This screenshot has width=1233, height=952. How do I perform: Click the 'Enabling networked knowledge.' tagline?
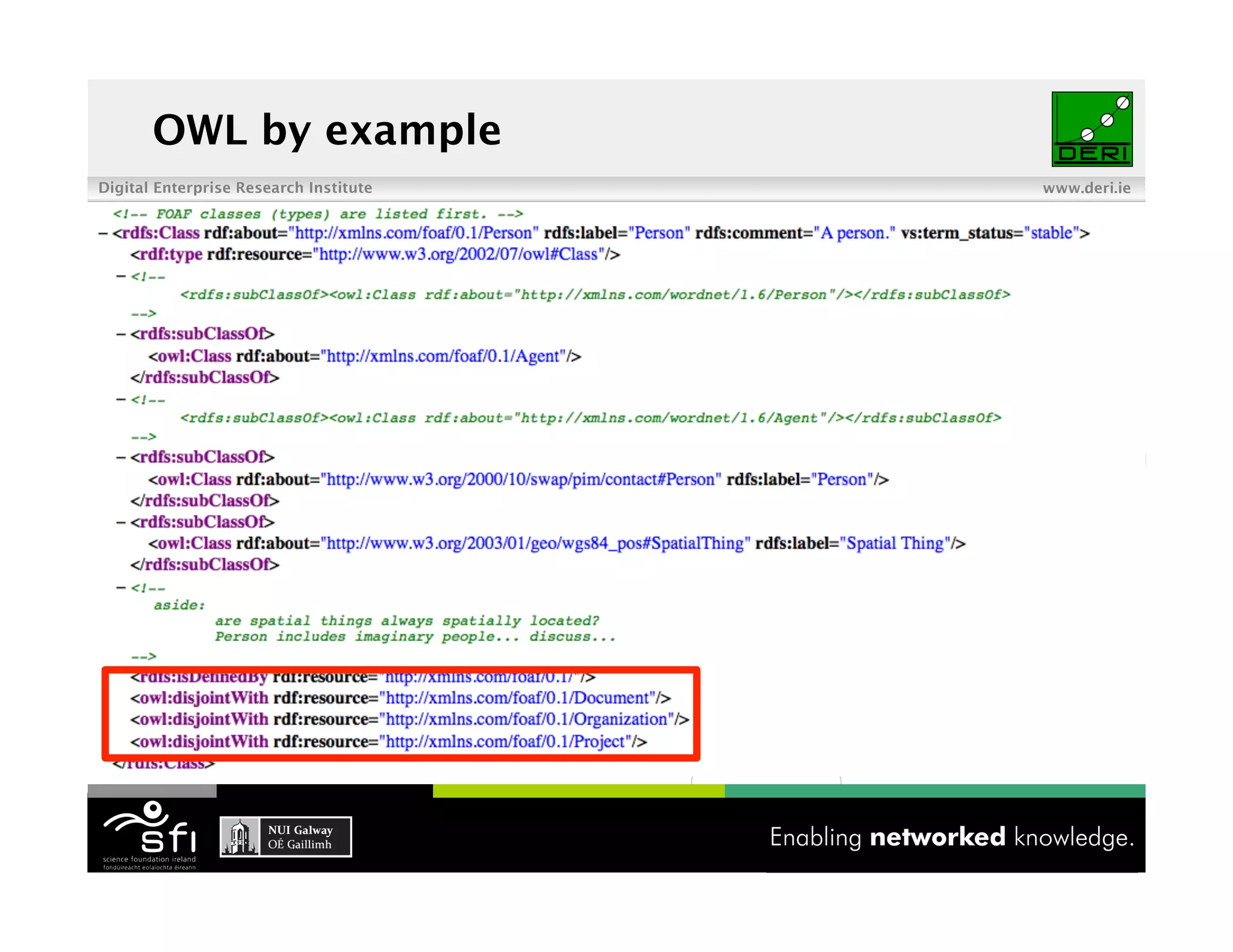click(952, 838)
